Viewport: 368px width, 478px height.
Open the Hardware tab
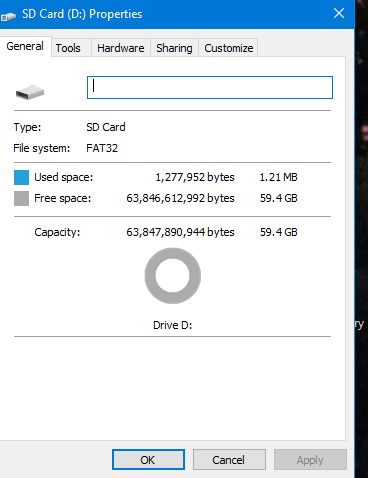(121, 48)
